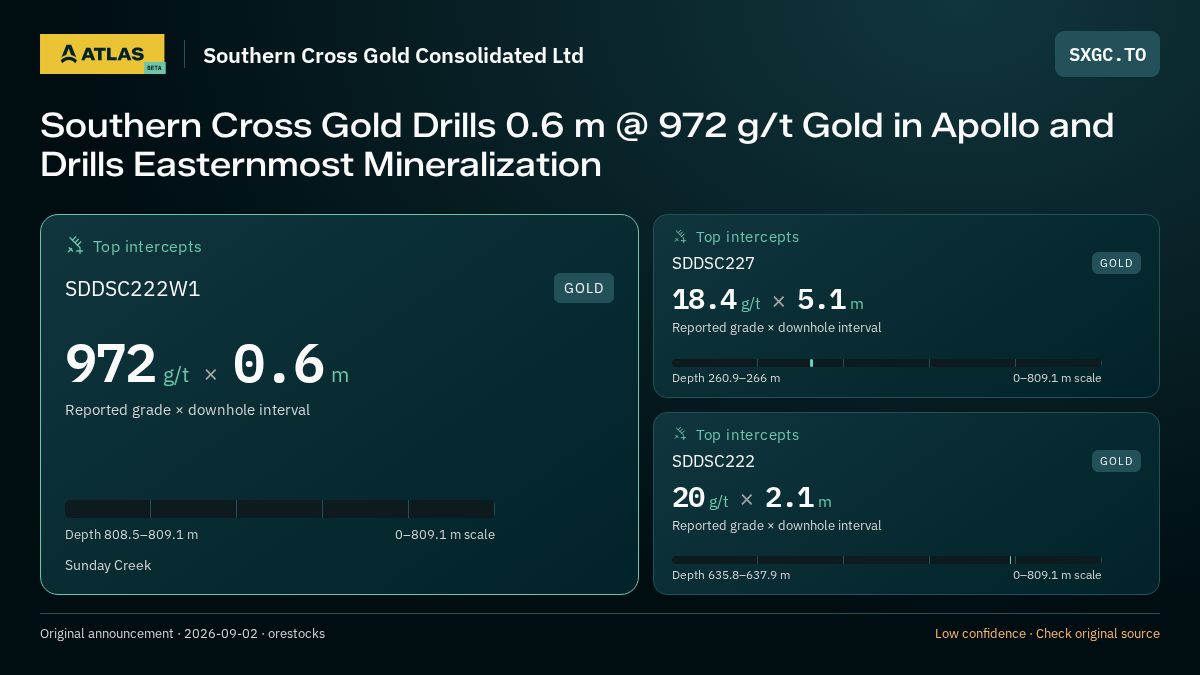1200x675 pixels.
Task: Click the SDDSC227 depth scale bar
Action: 887,363
